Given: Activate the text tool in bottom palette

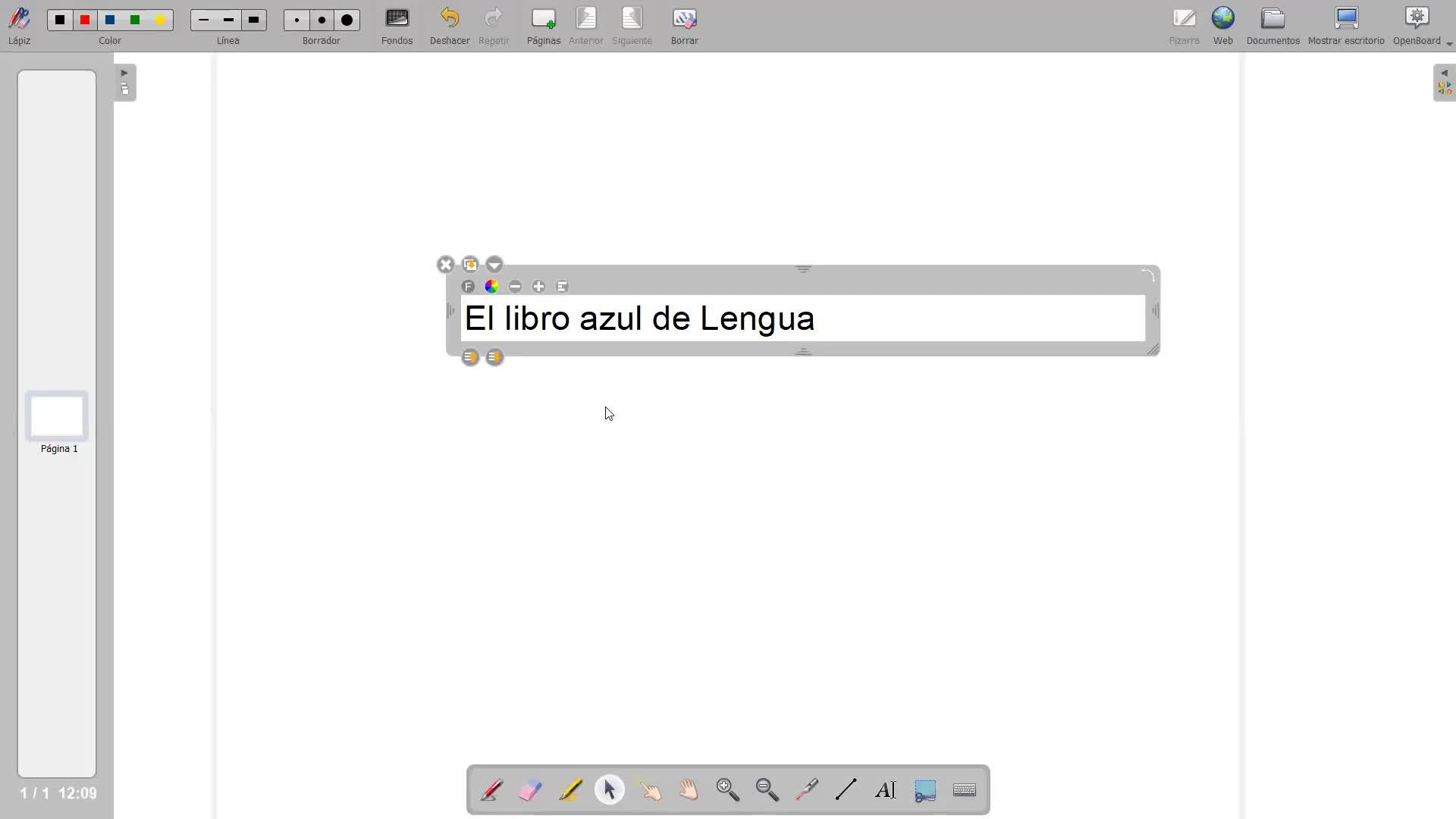Looking at the screenshot, I should pyautogui.click(x=886, y=790).
